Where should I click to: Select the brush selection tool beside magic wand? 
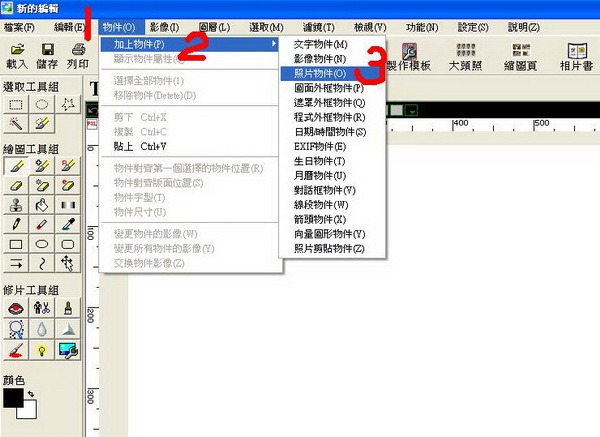coord(42,123)
